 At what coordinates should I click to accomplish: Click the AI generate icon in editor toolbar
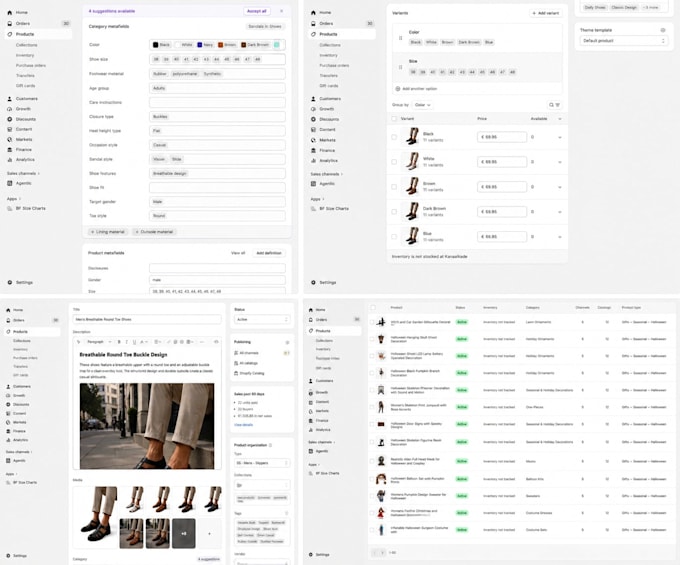78,342
